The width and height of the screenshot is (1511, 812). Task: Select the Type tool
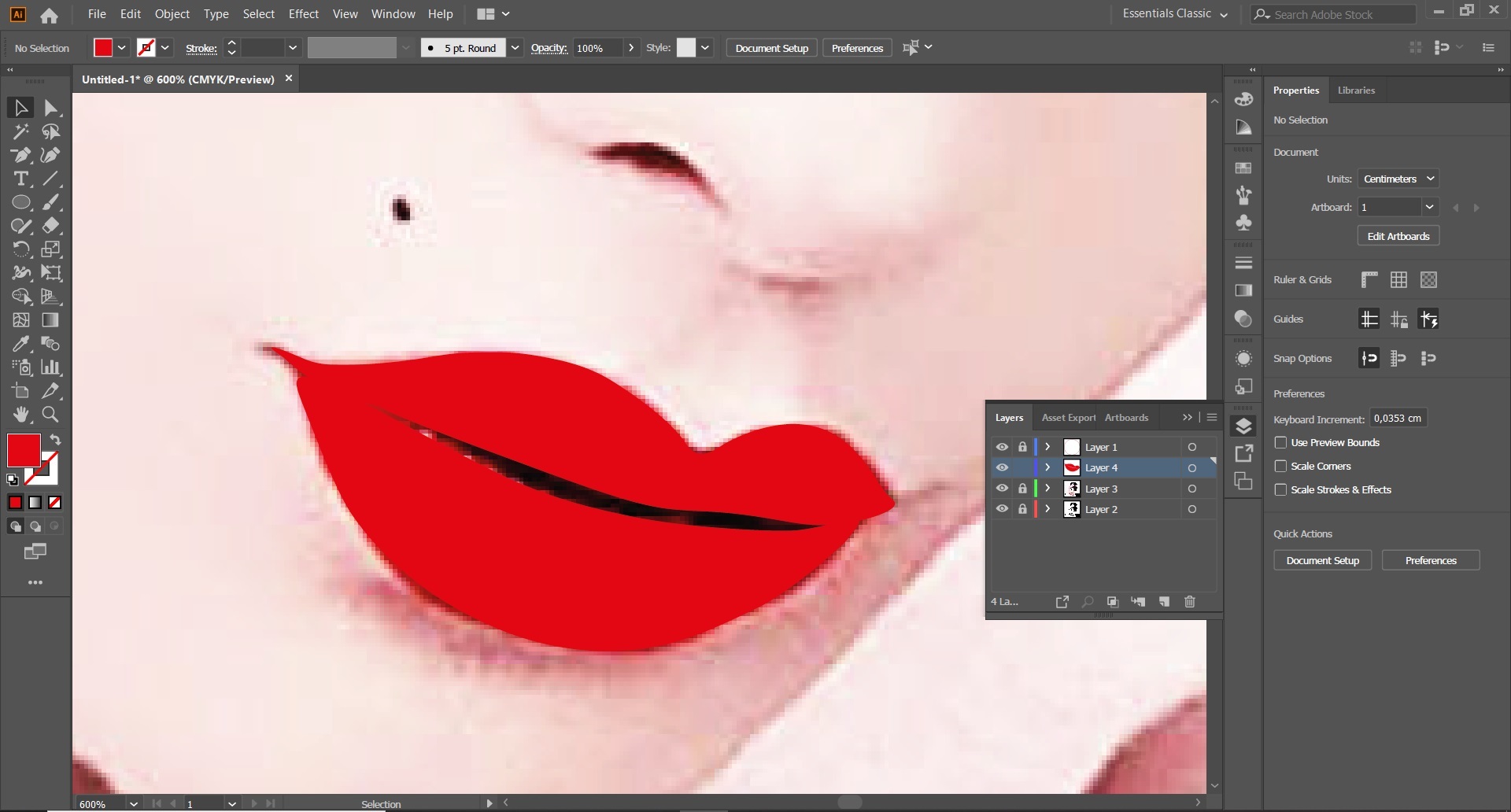point(21,179)
